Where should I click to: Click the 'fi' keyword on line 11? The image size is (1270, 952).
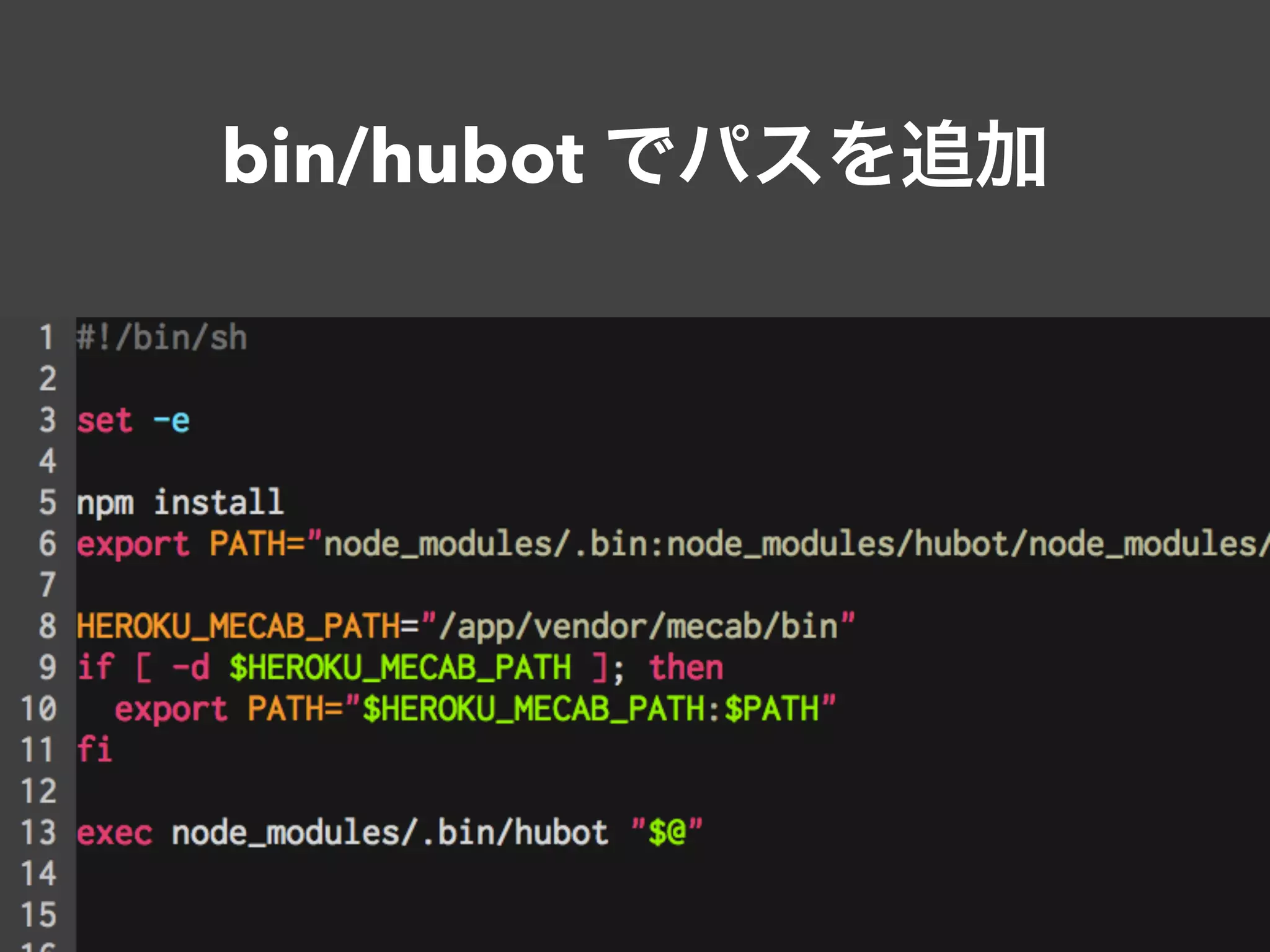(x=94, y=749)
